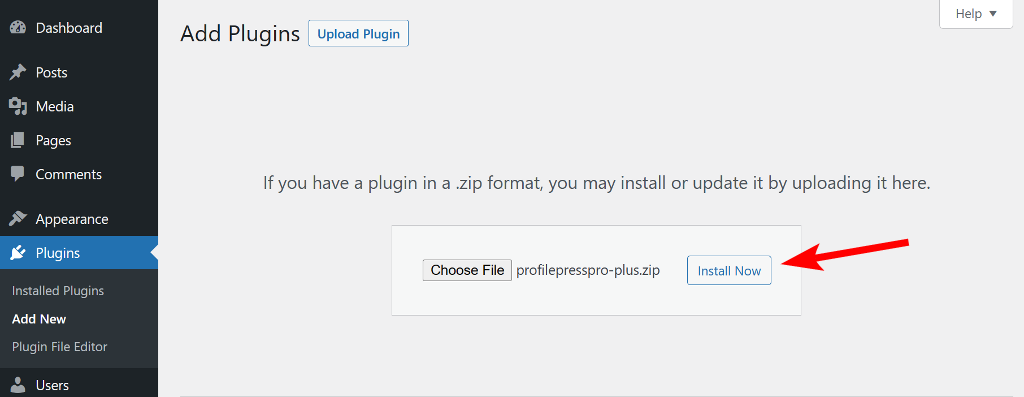The width and height of the screenshot is (1024, 397).
Task: Click the Dashboard gauge icon
Action: [x=18, y=28]
